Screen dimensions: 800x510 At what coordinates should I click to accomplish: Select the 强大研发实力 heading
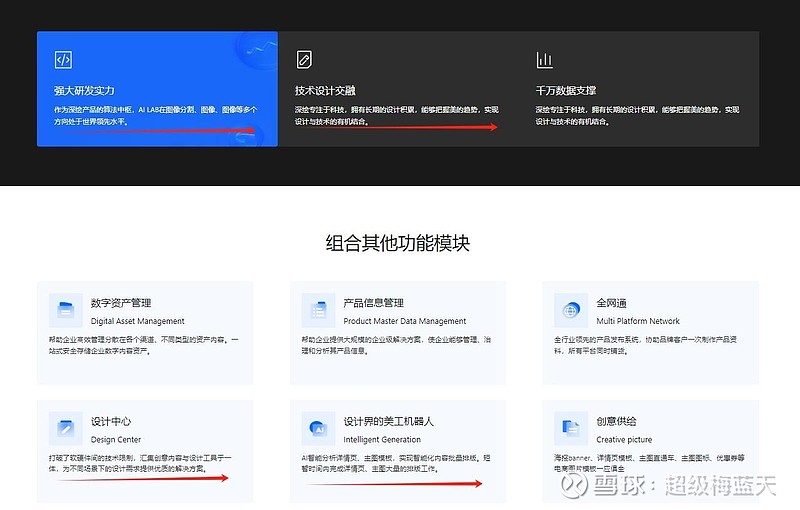84,91
